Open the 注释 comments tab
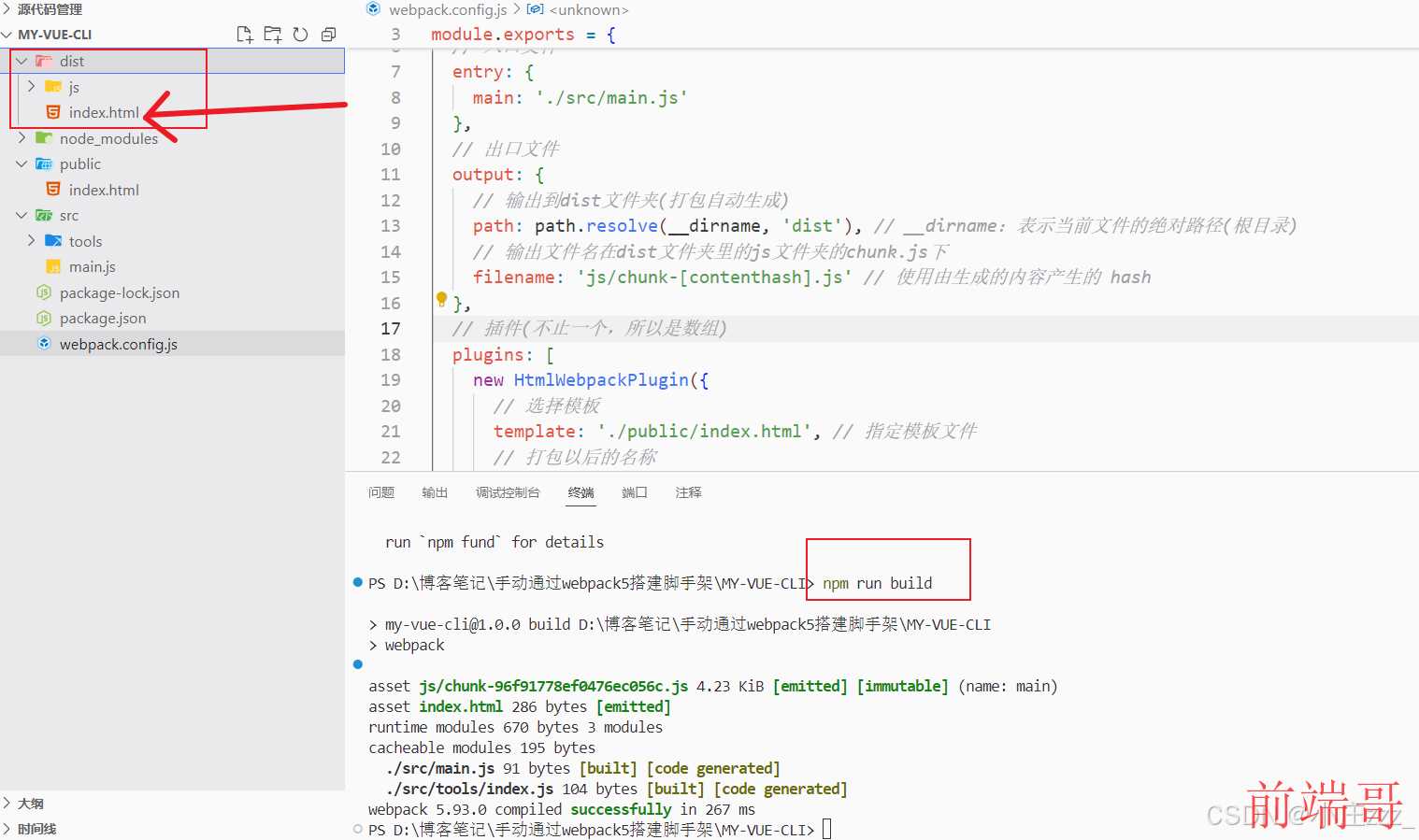Image resolution: width=1419 pixels, height=840 pixels. tap(689, 492)
